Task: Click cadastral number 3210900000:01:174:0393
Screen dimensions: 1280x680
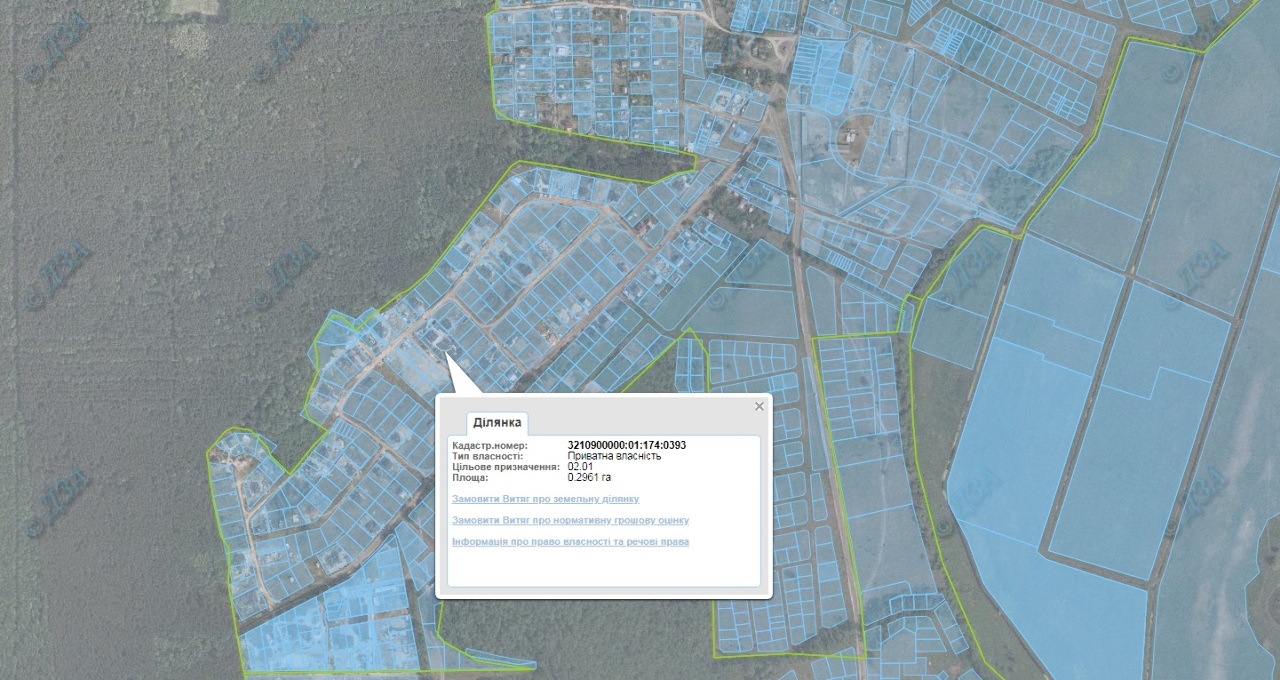Action: coord(626,445)
